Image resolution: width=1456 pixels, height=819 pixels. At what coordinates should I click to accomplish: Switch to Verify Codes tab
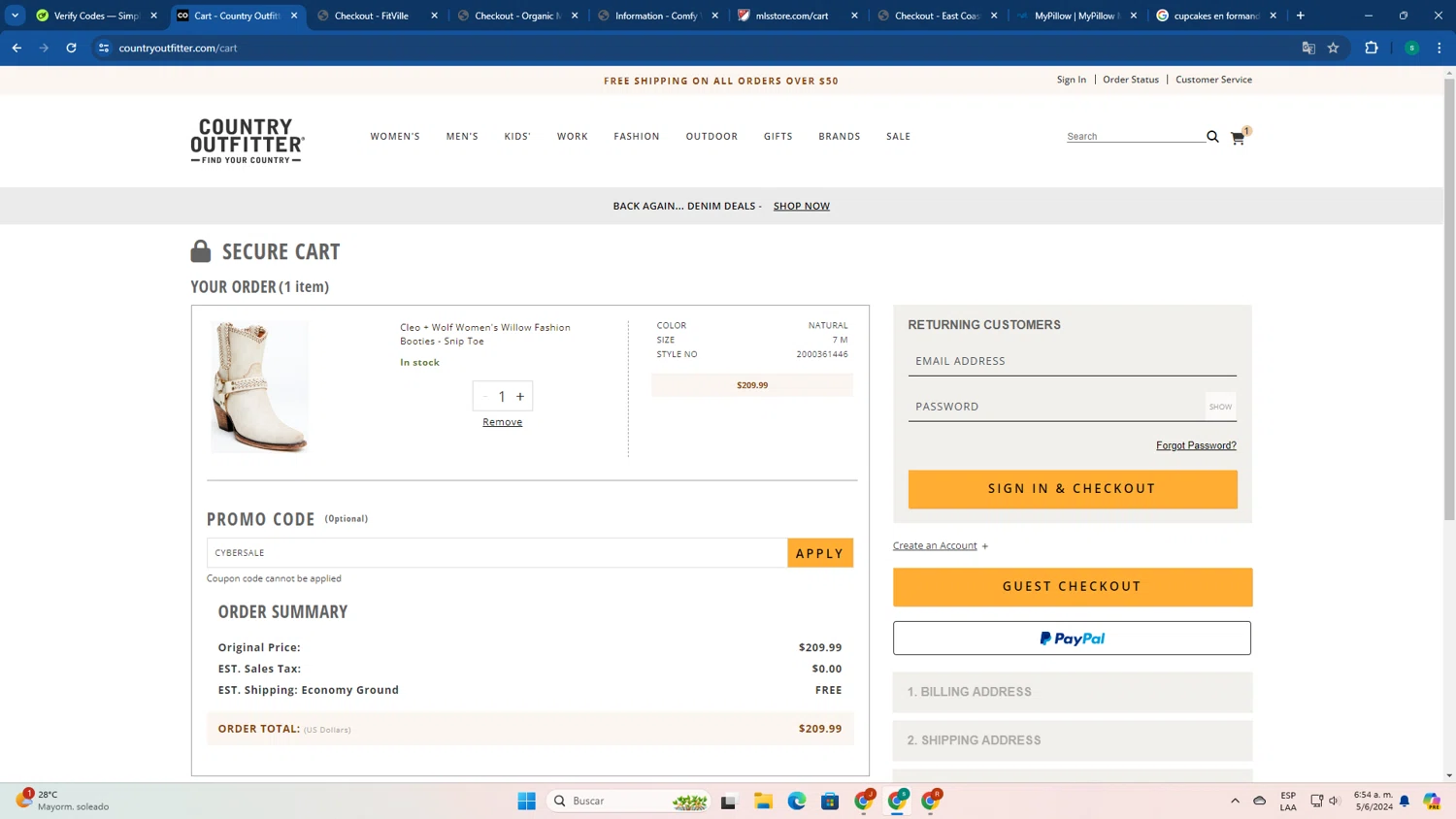[96, 16]
